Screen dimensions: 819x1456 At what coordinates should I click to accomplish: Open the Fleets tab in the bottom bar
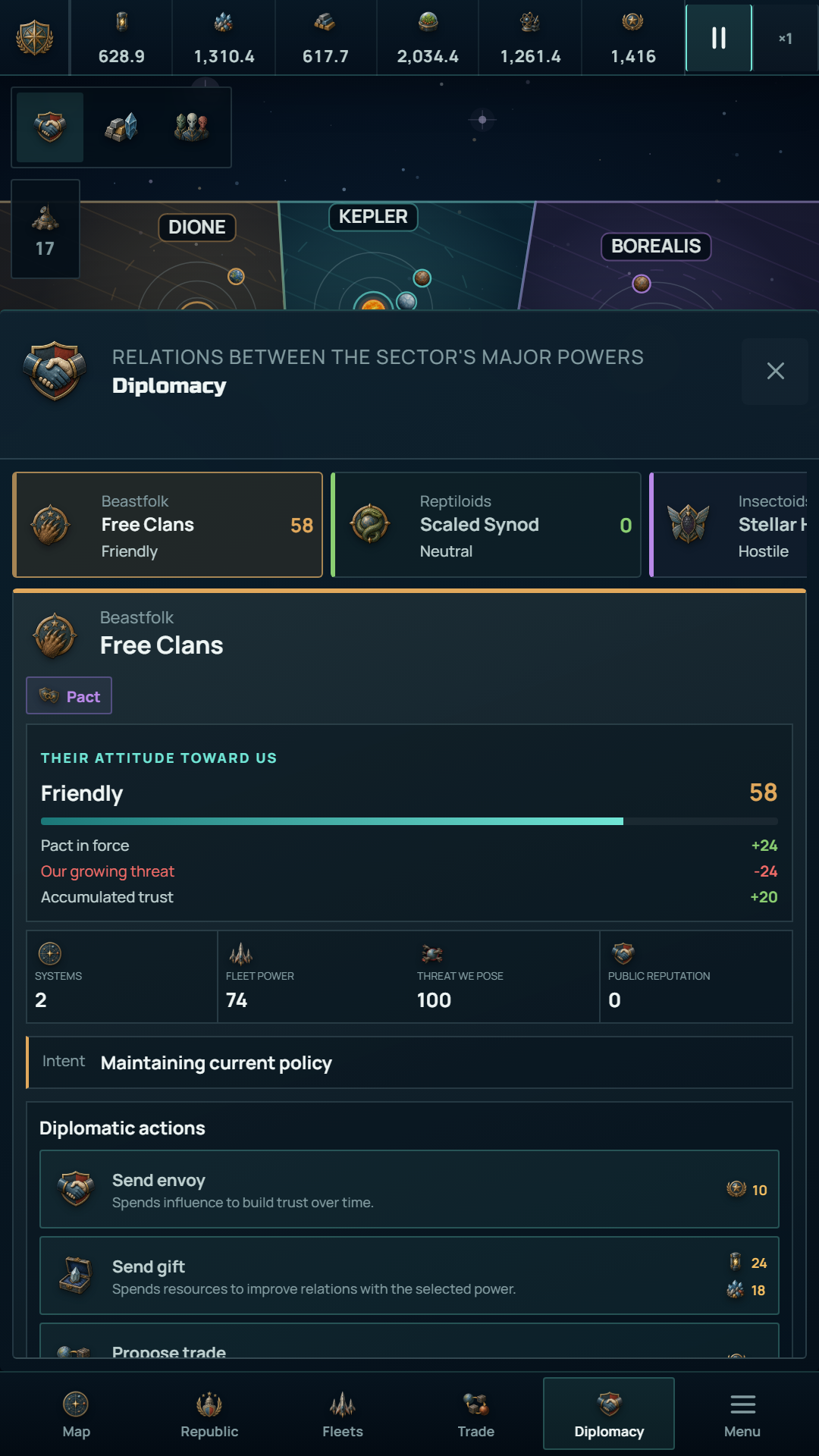click(343, 1414)
